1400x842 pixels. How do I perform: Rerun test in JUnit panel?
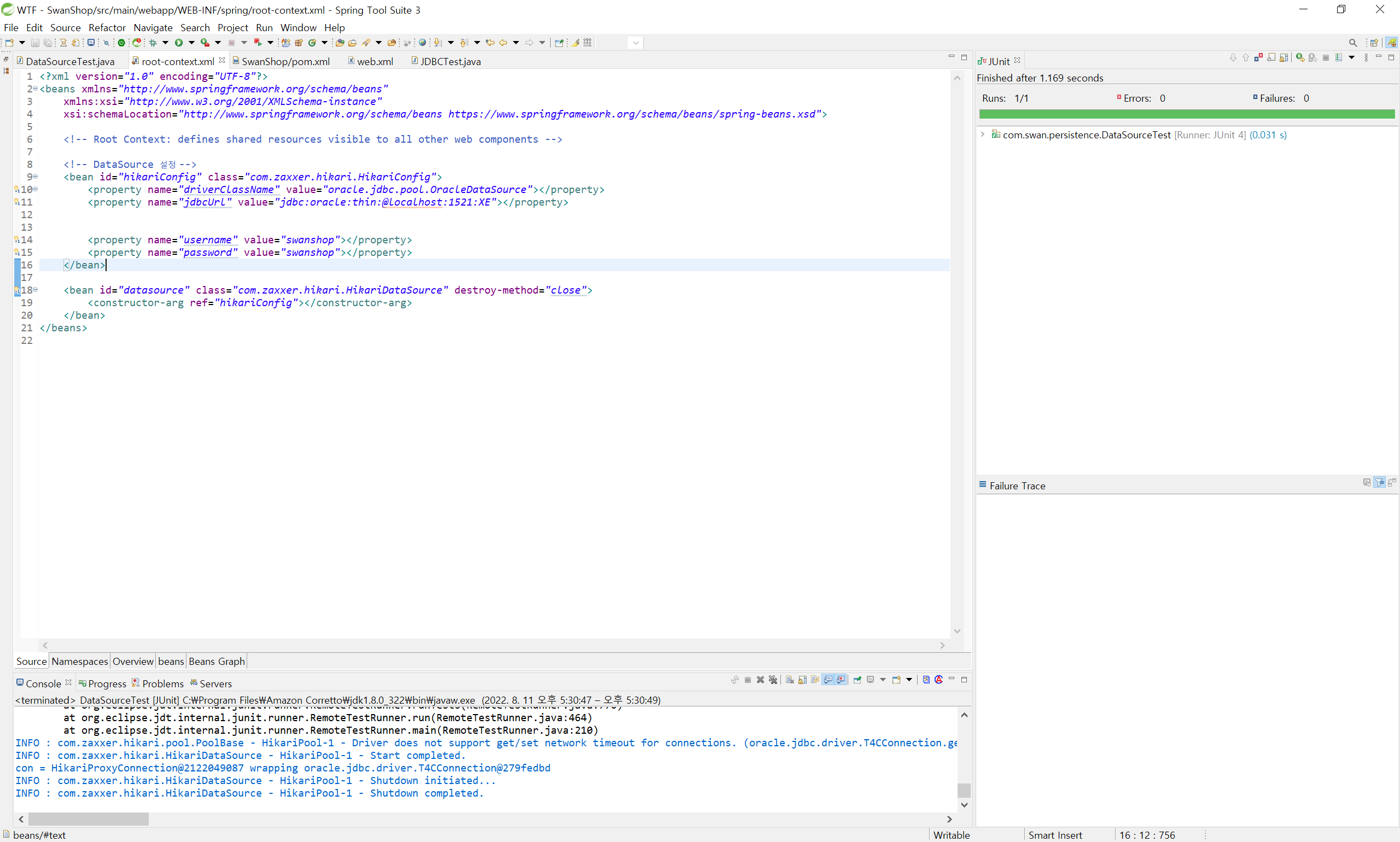pos(1299,58)
